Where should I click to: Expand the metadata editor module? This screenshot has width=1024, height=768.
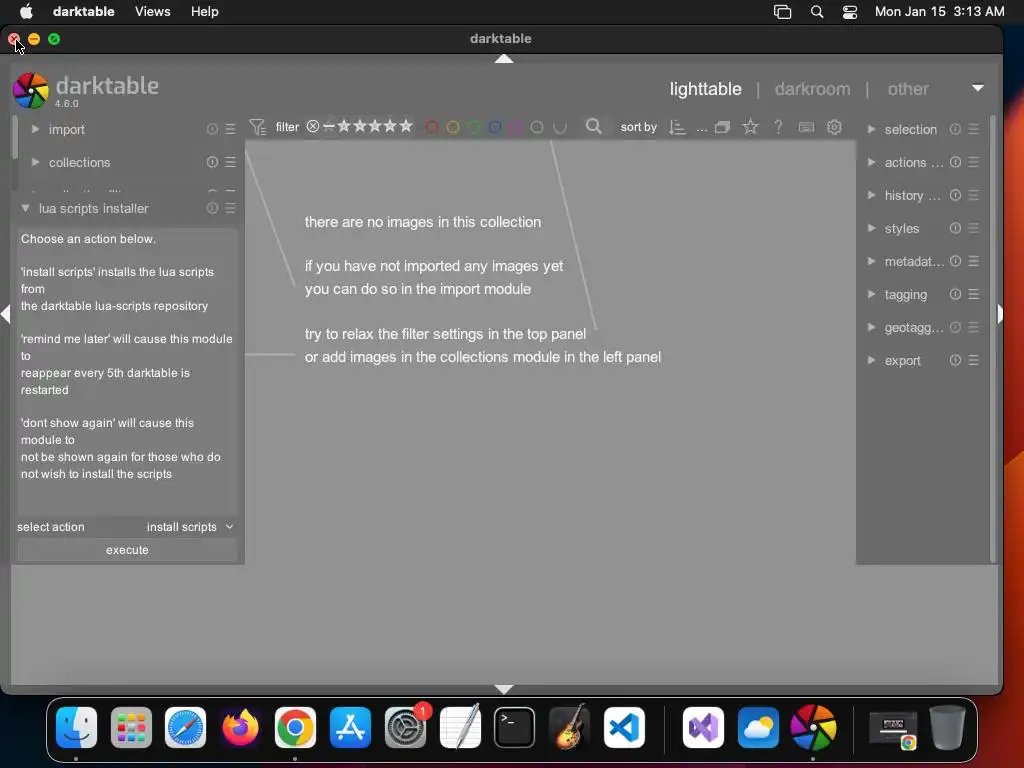(871, 261)
